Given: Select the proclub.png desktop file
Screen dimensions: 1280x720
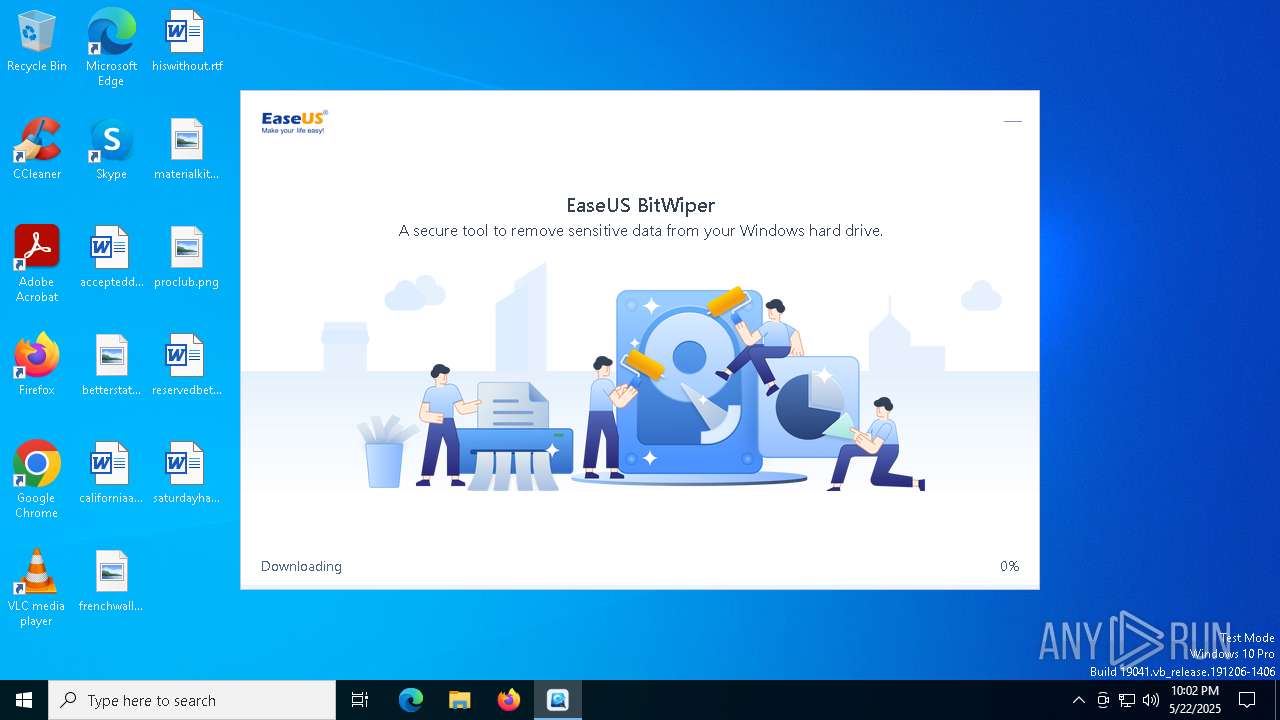Looking at the screenshot, I should point(187,257).
